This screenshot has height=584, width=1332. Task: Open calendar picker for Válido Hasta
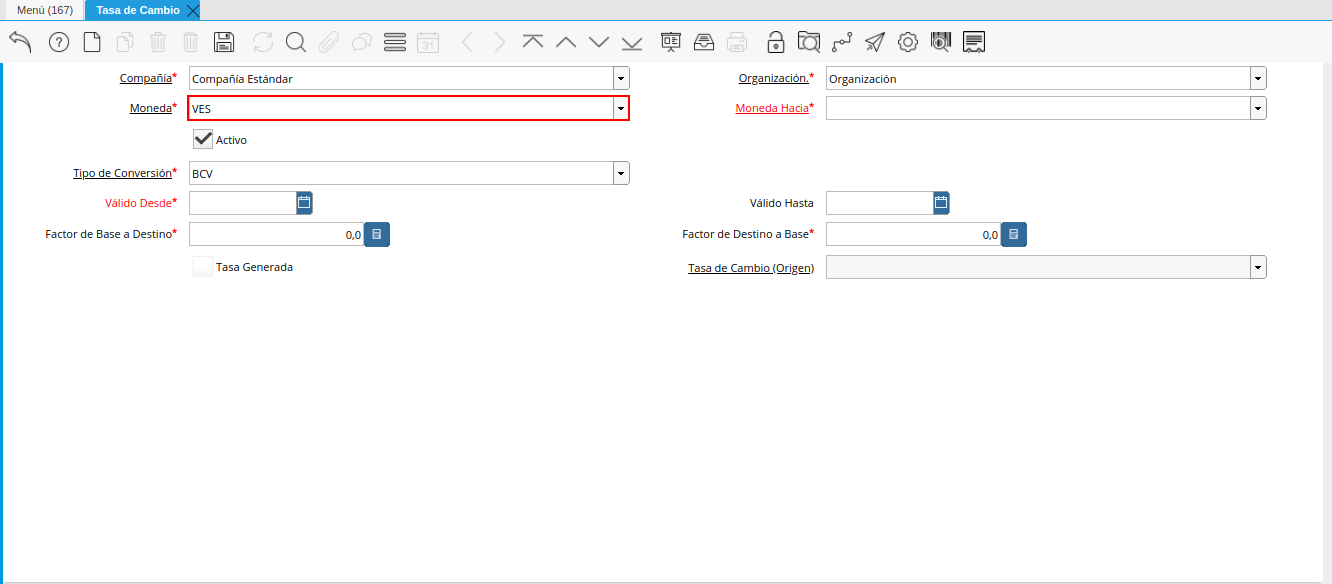(x=941, y=203)
